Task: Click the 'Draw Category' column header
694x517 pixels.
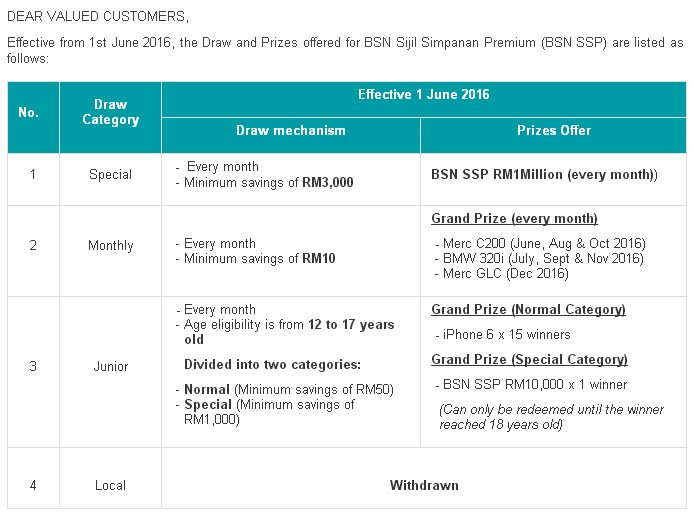Action: click(111, 117)
